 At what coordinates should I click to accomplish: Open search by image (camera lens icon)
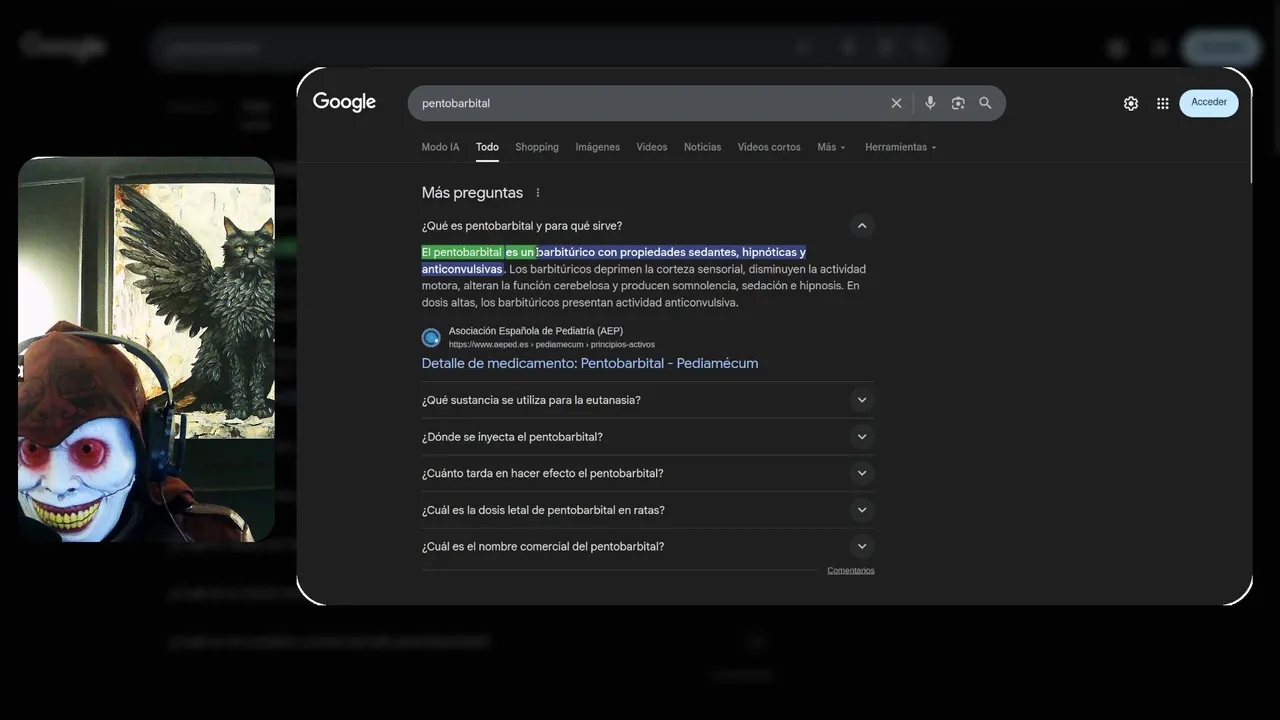[x=958, y=103]
